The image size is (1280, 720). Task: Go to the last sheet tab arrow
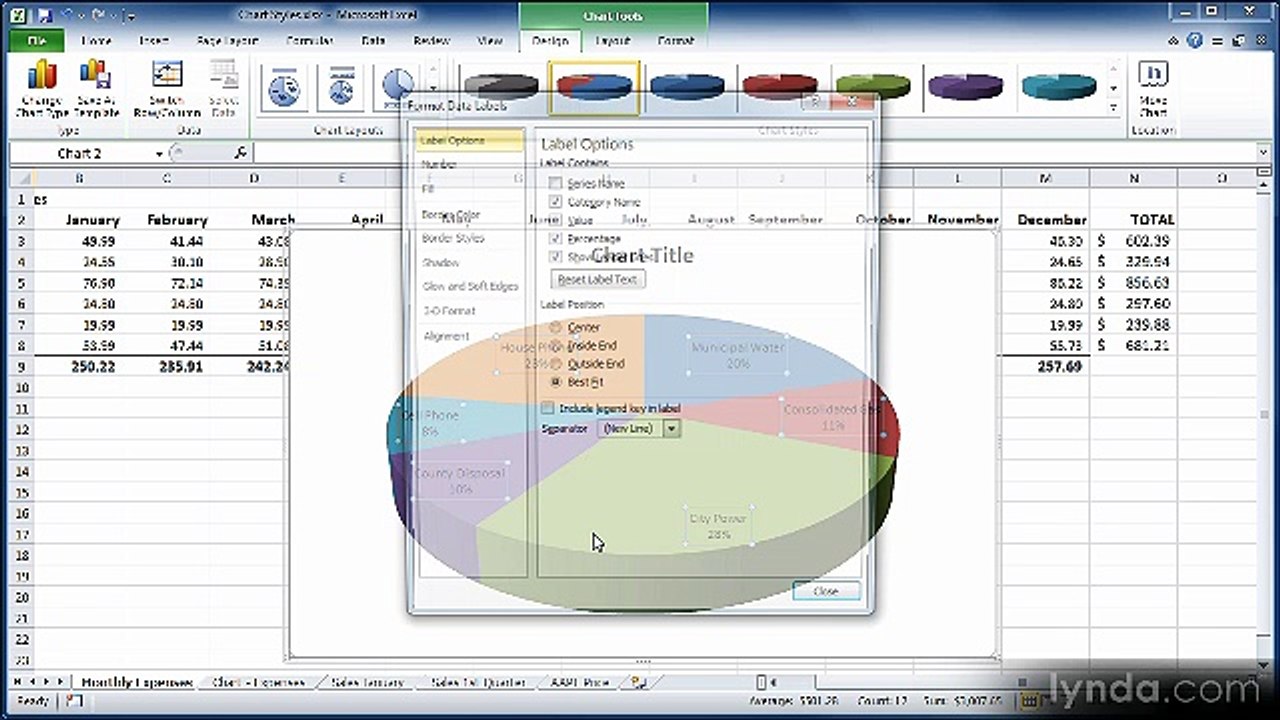62,682
